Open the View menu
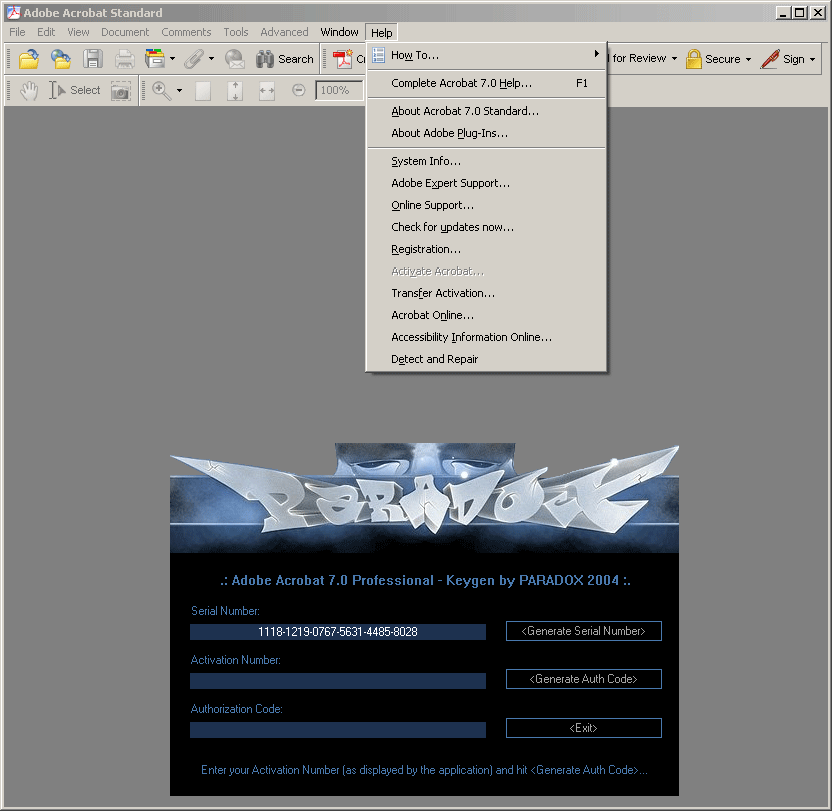The height and width of the screenshot is (811, 832). tap(78, 32)
